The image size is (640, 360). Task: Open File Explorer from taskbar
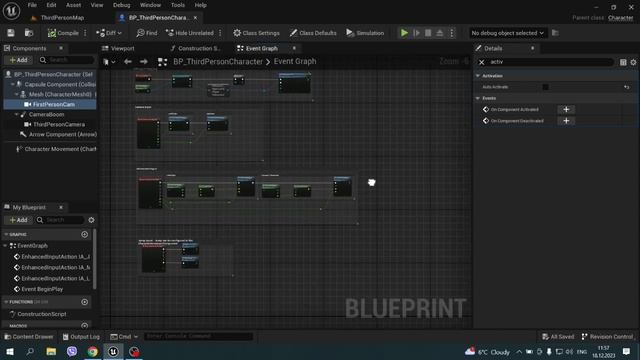point(51,351)
